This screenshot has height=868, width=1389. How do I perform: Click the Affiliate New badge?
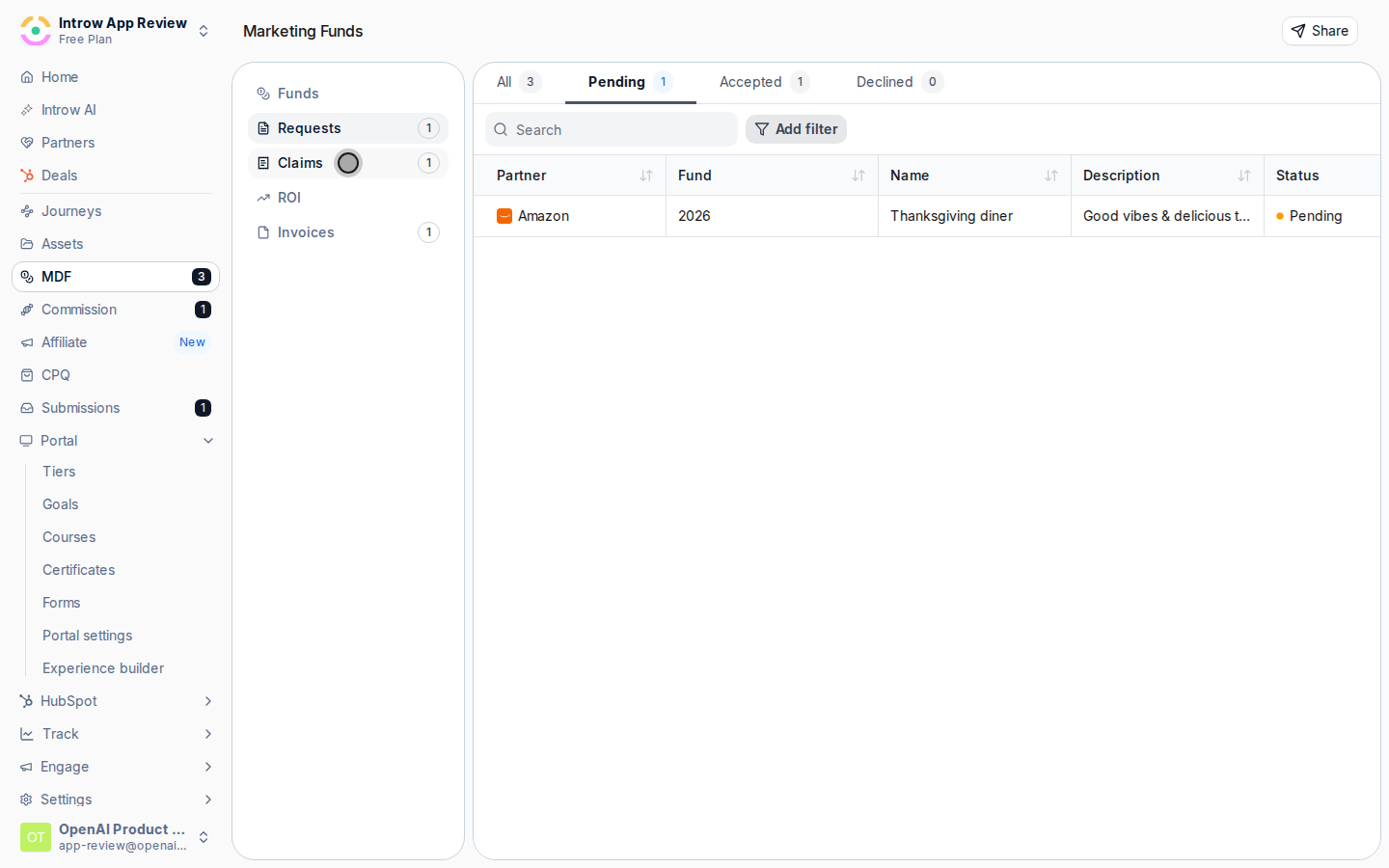pyautogui.click(x=192, y=342)
